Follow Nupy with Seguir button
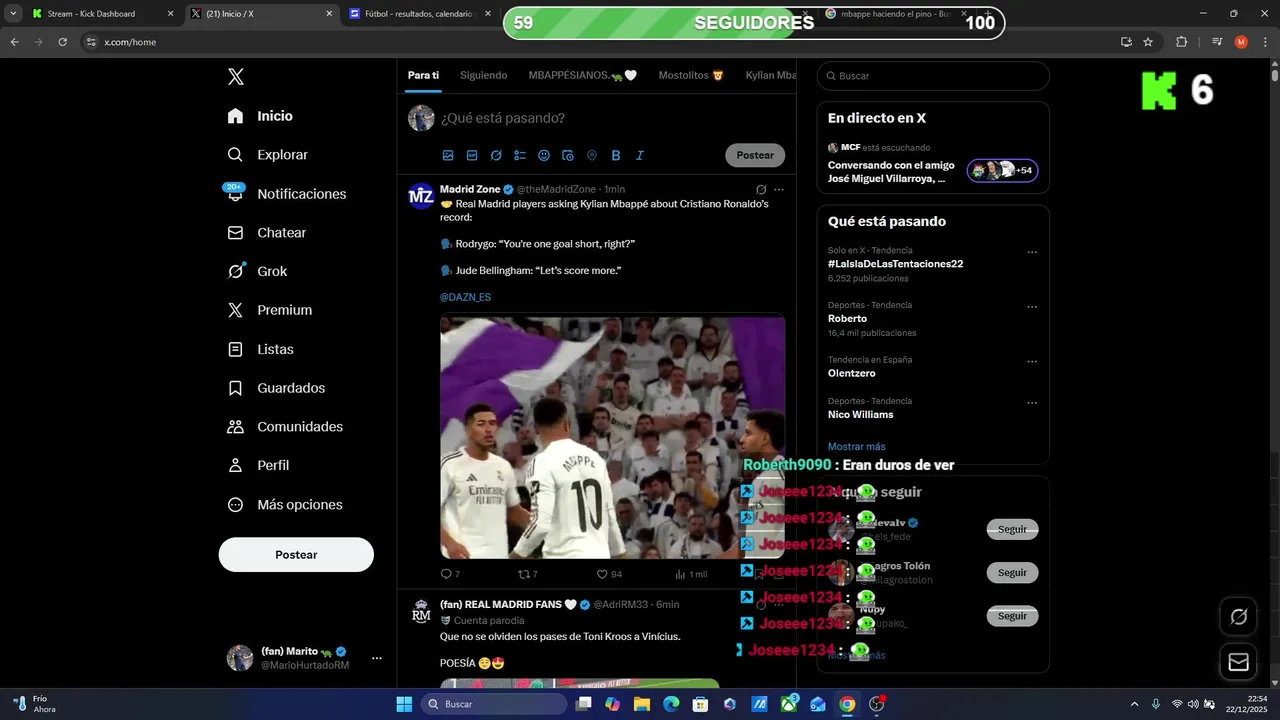The height and width of the screenshot is (720, 1280). [1012, 616]
